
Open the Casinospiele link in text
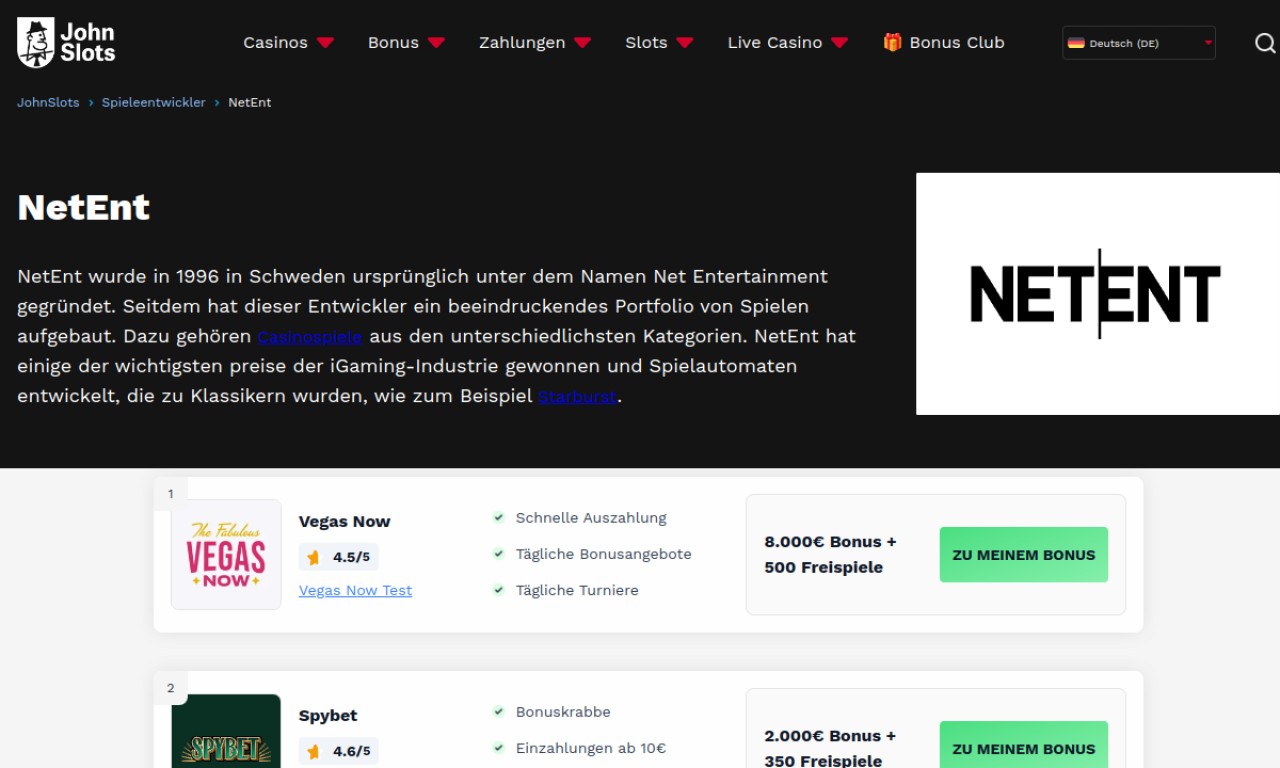[x=310, y=336]
